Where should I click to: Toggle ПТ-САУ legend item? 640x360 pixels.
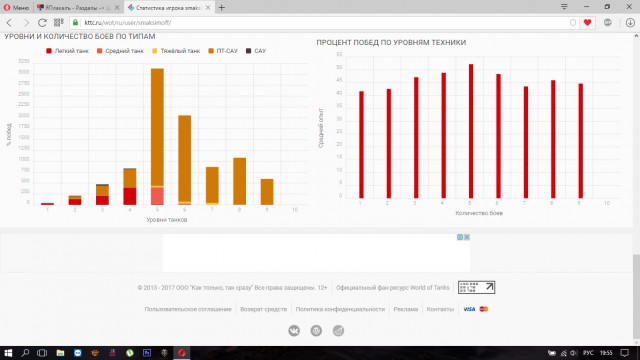tap(223, 51)
